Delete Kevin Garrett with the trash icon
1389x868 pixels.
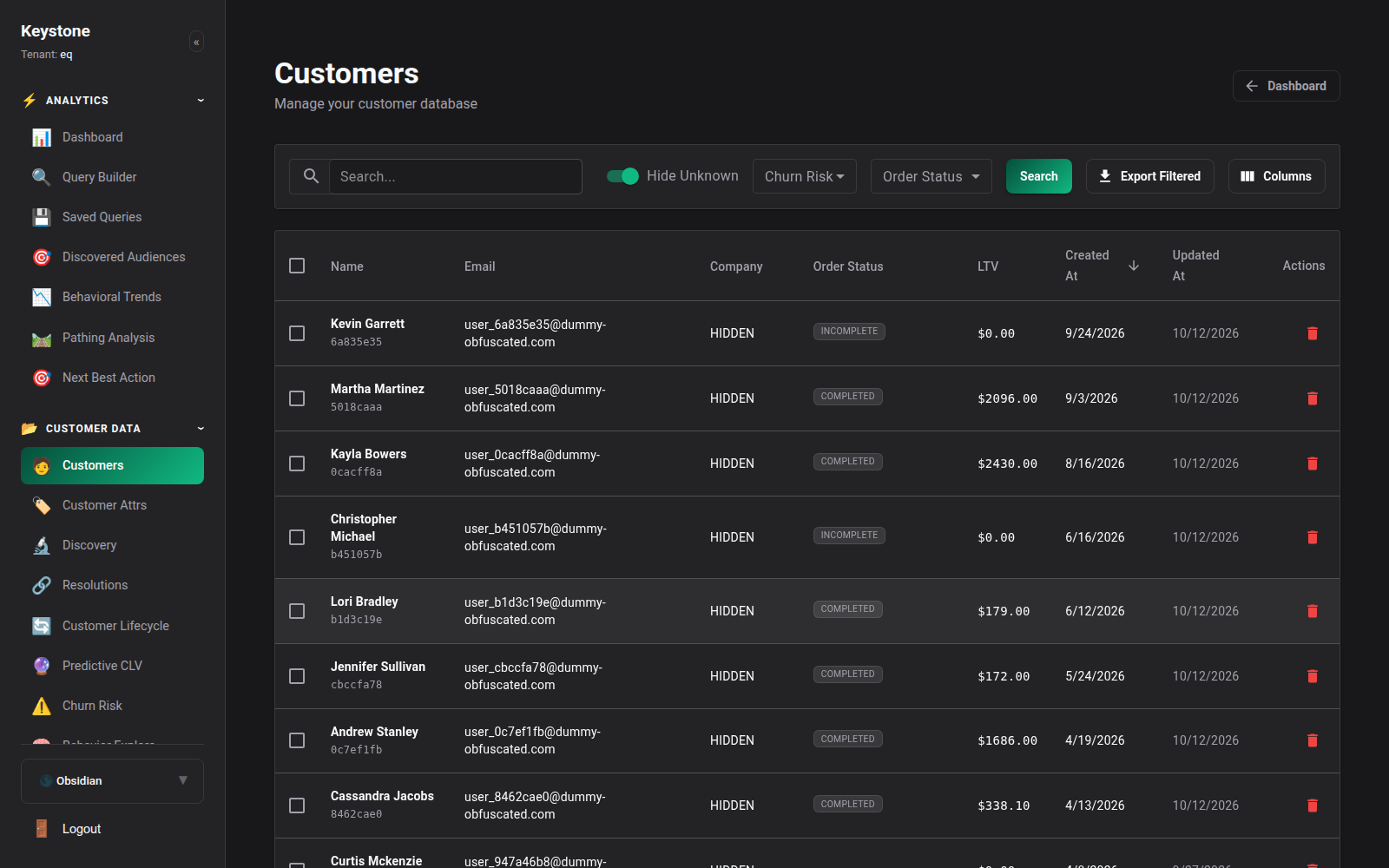coord(1313,333)
